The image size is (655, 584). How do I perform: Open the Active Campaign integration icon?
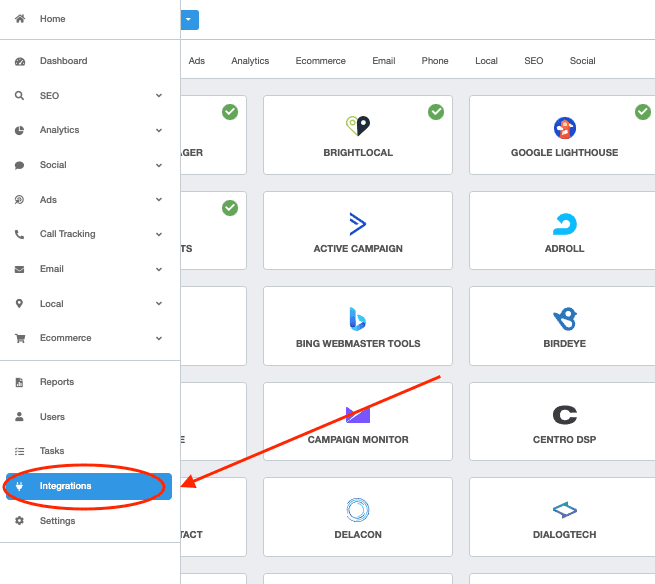click(x=357, y=223)
